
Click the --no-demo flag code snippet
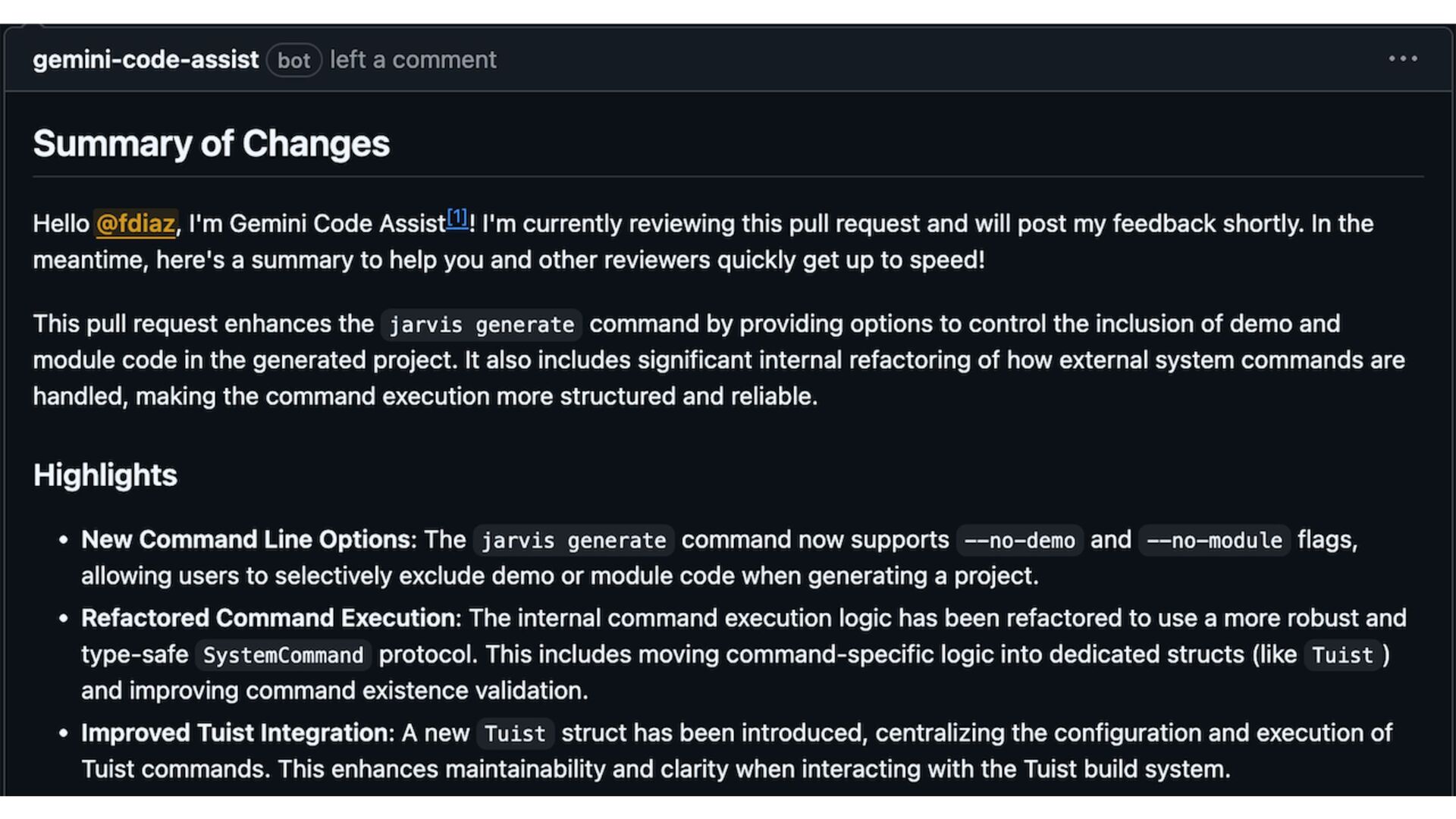click(1019, 541)
